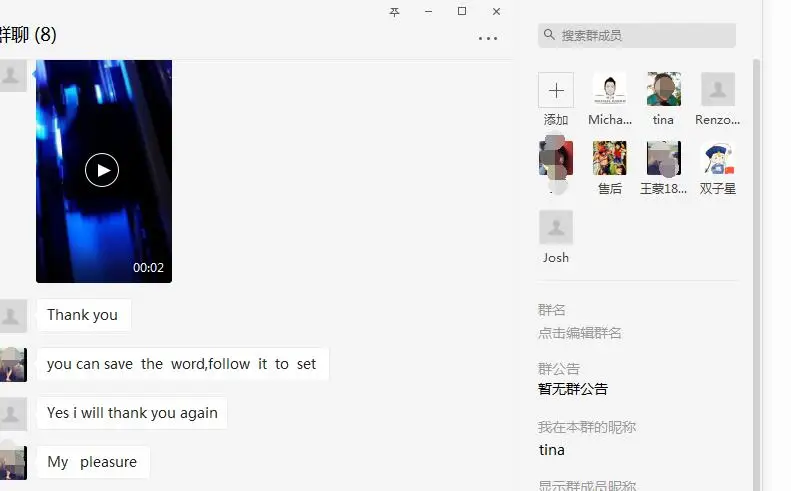The width and height of the screenshot is (791, 491).
Task: Click the "My pleasure" message bubble
Action: point(93,462)
